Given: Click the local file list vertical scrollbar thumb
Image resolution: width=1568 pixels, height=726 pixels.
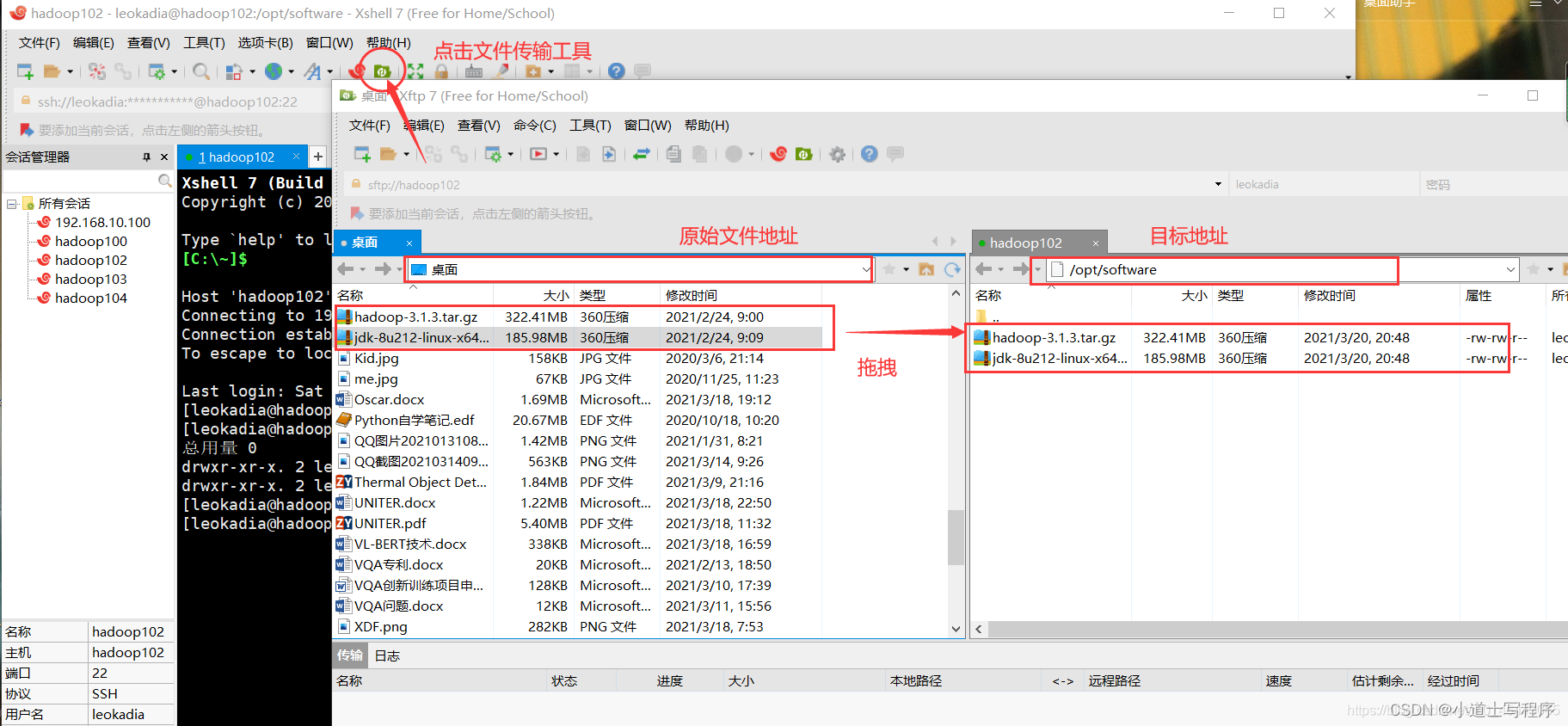Looking at the screenshot, I should (x=956, y=538).
